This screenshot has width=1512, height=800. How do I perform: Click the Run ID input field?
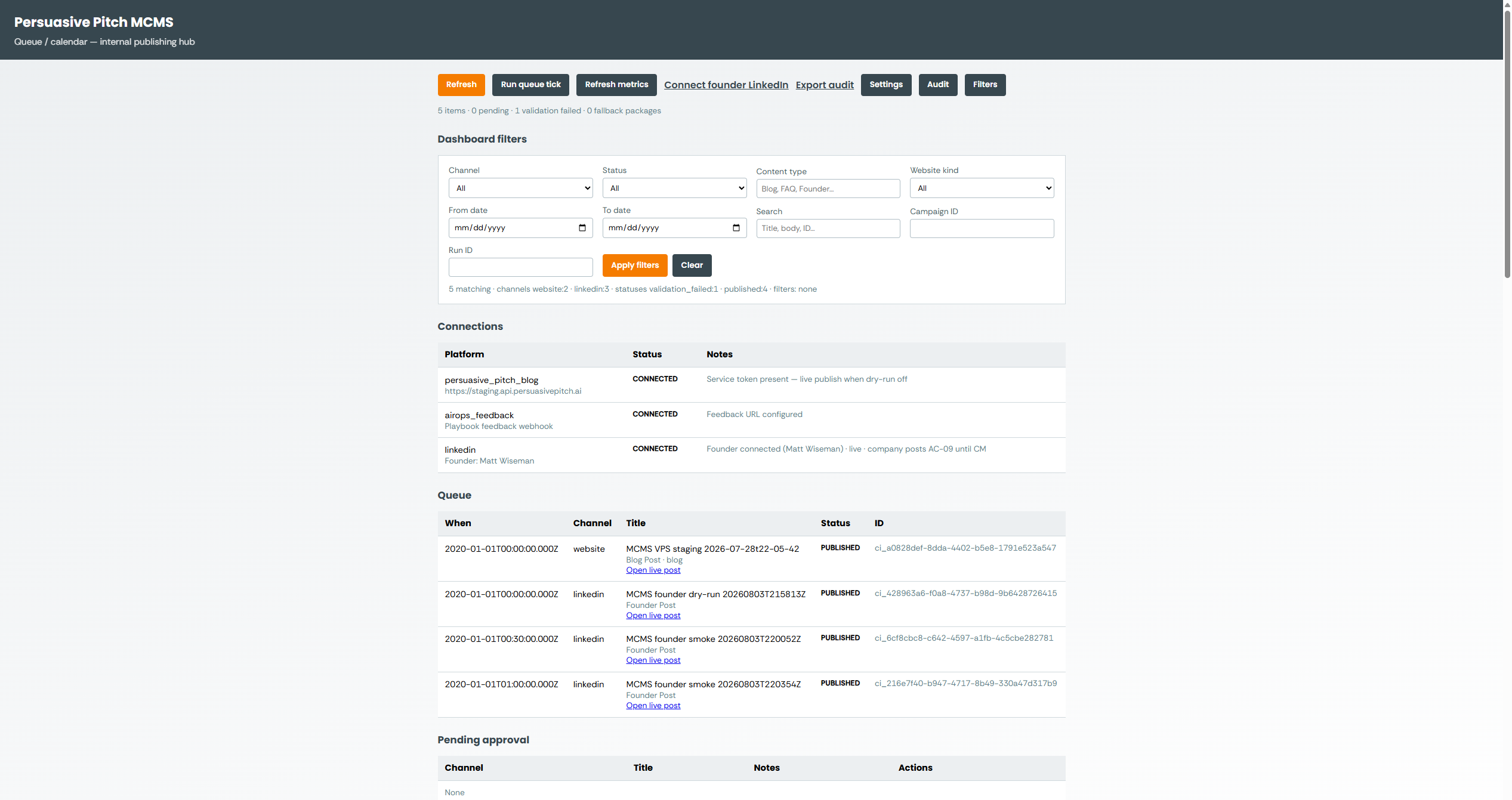pyautogui.click(x=520, y=267)
